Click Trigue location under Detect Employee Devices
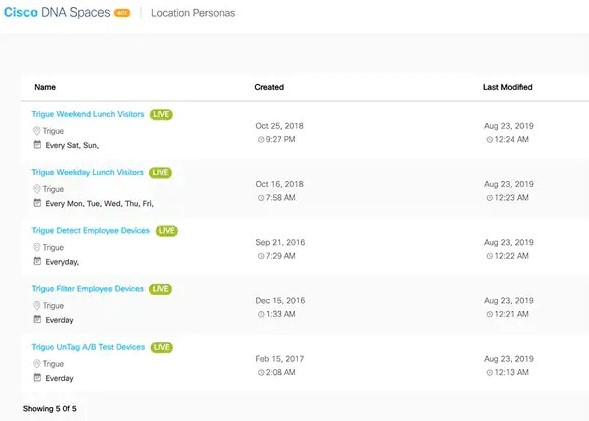 coord(53,247)
